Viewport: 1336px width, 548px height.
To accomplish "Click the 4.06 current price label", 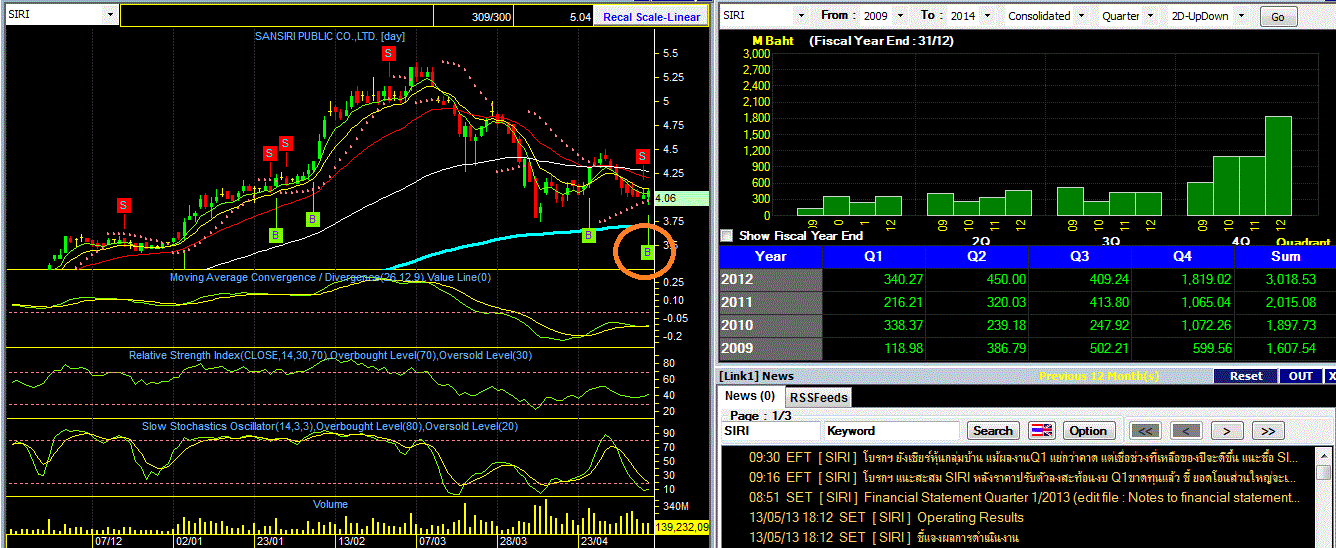I will [679, 198].
